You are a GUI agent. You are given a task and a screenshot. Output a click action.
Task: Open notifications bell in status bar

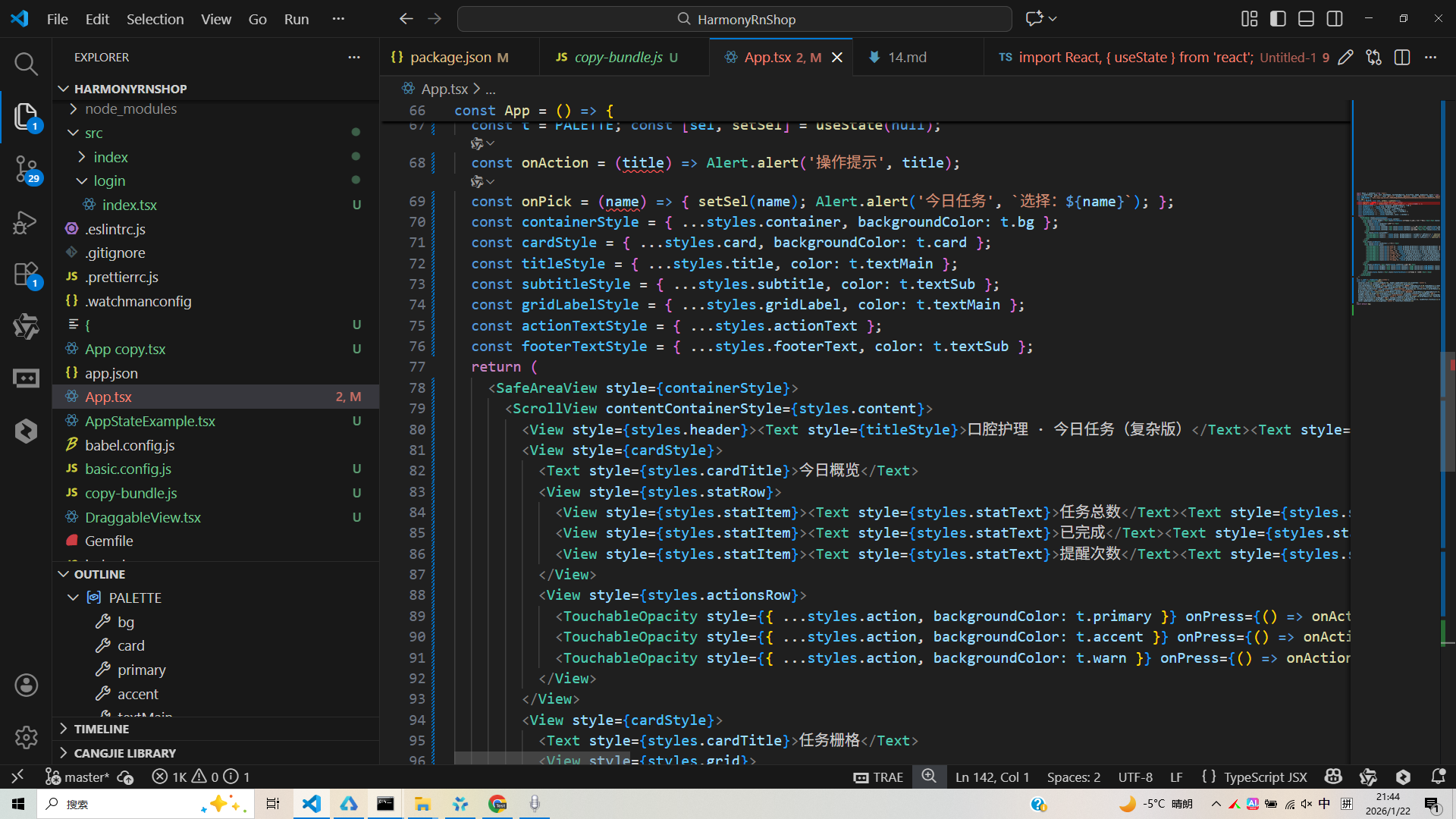(1438, 777)
